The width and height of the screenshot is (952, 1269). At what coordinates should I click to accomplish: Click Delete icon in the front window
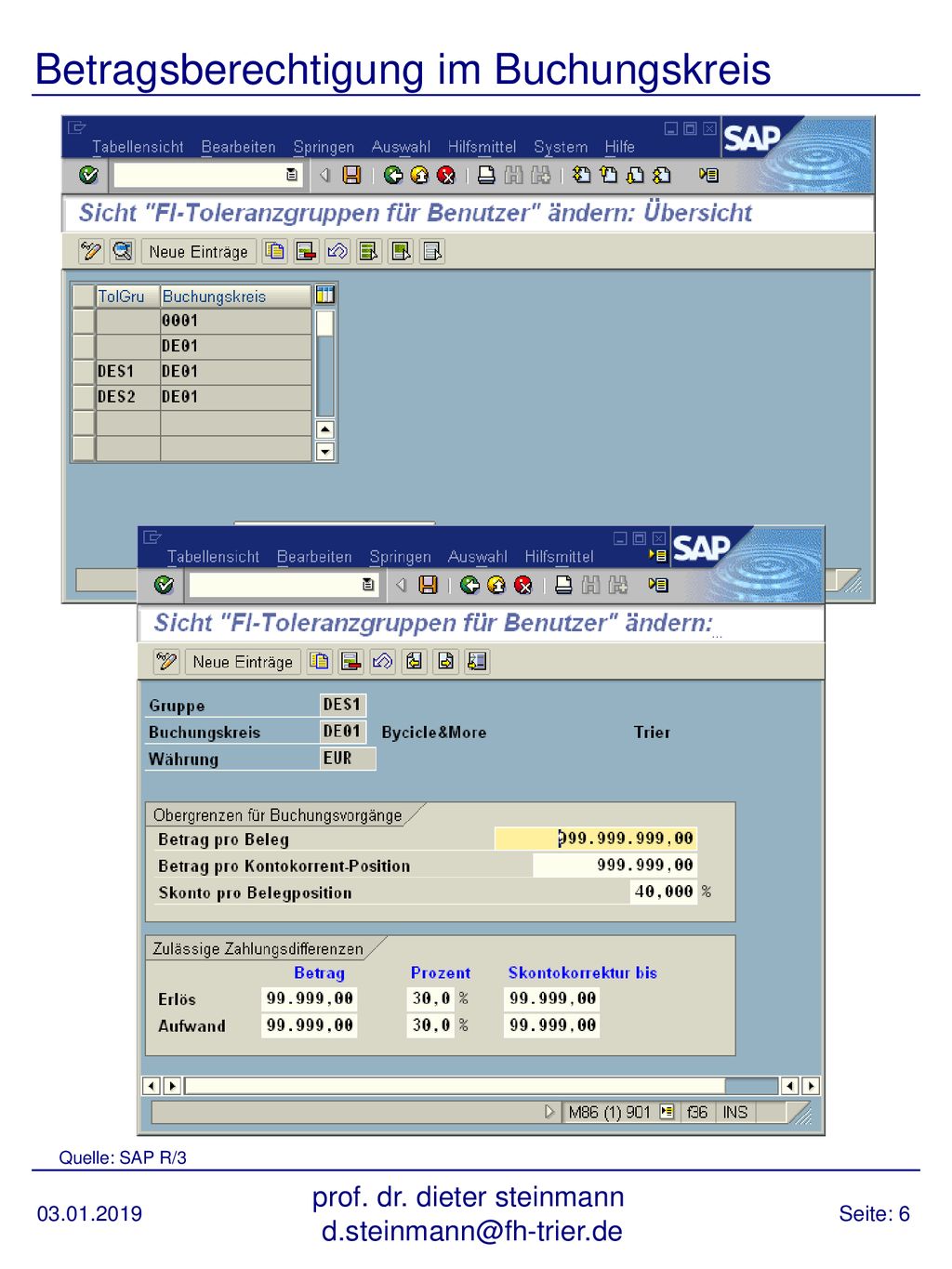click(350, 661)
